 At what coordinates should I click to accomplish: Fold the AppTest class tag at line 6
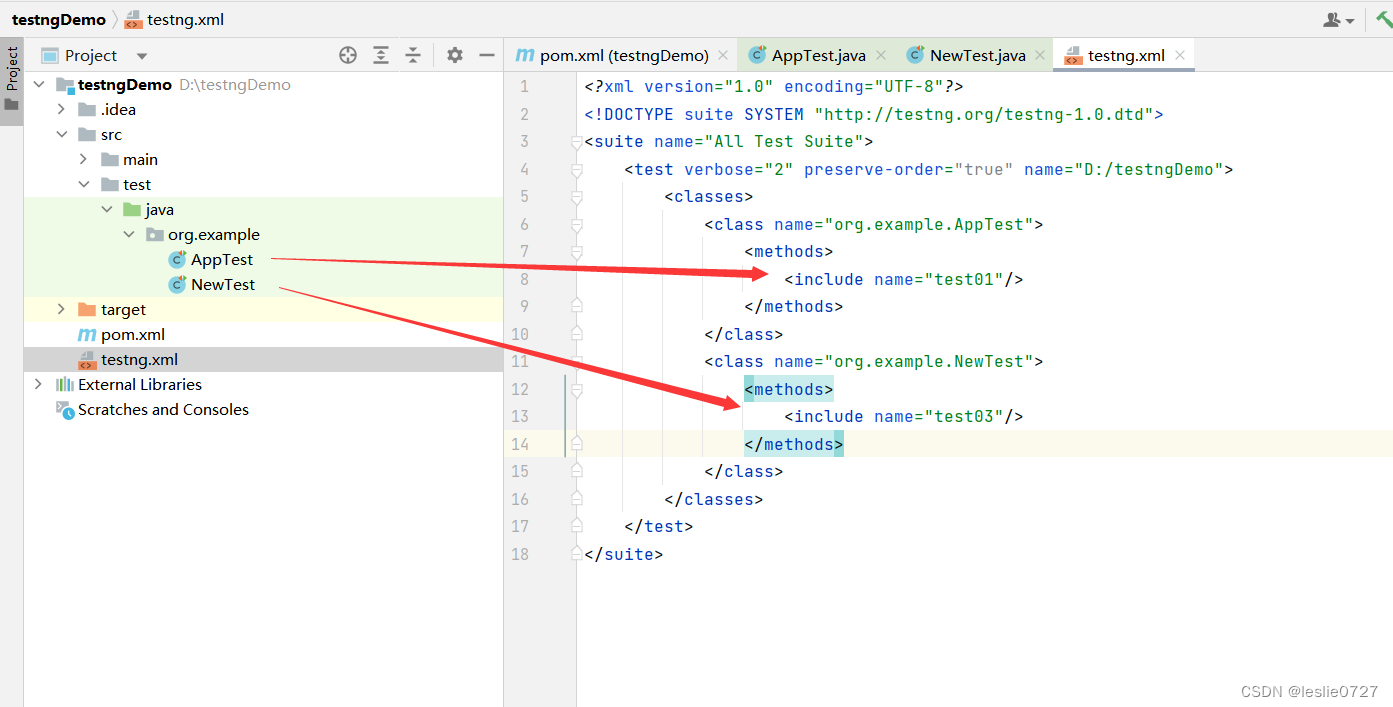[x=576, y=225]
